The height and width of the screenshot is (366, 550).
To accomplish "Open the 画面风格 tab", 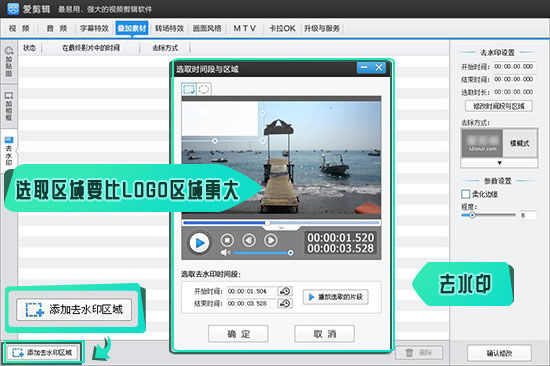I will click(207, 28).
